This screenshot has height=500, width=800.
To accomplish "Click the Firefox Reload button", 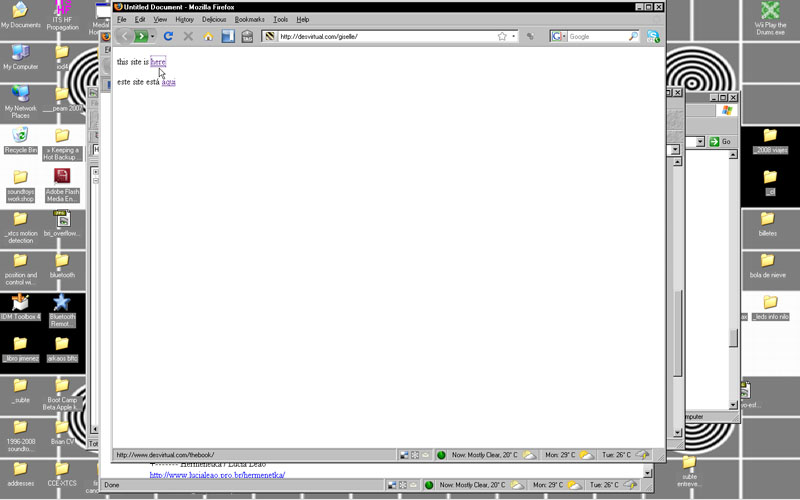I will (168, 36).
